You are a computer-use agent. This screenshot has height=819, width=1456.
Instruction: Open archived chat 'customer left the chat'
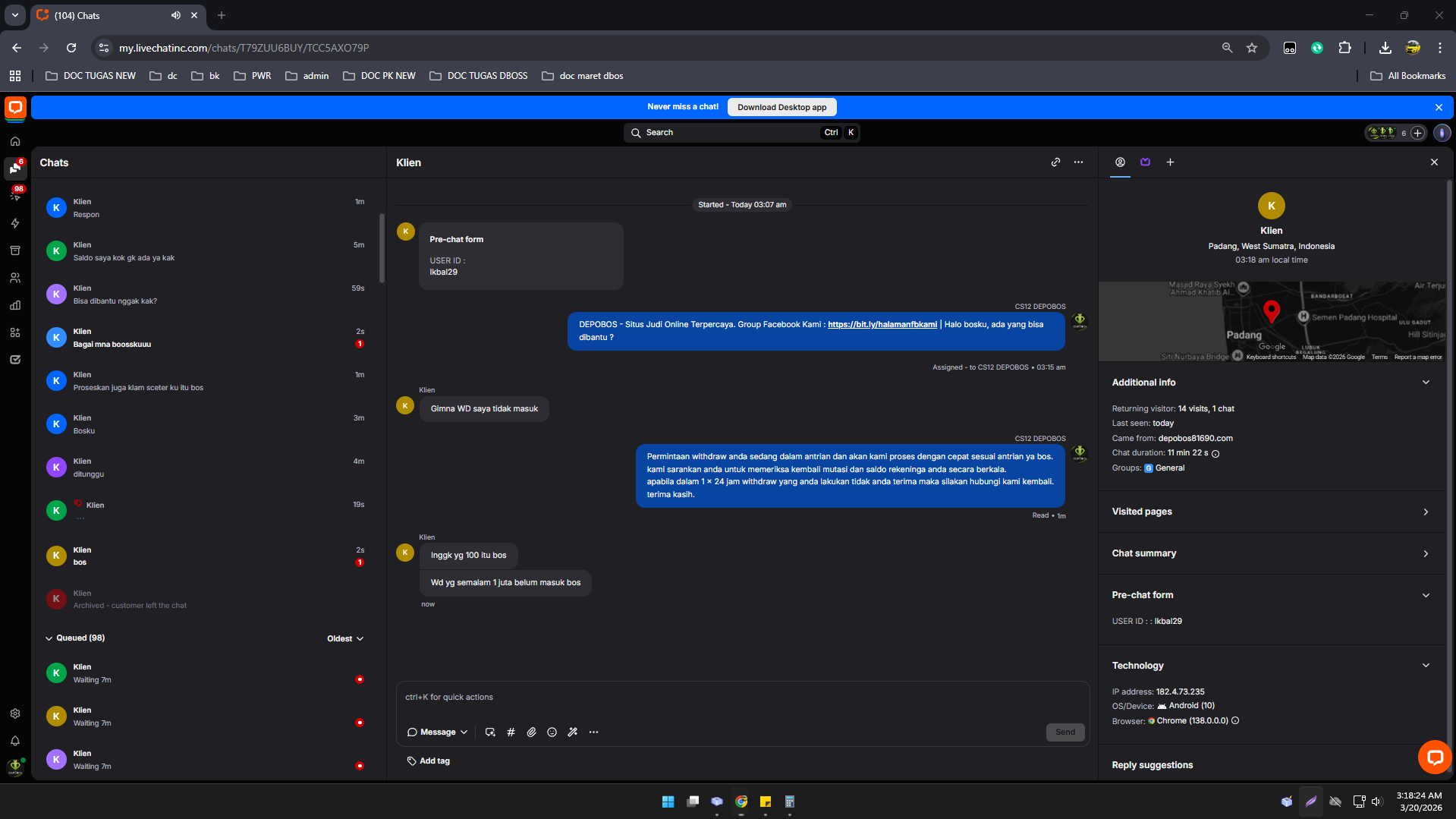[x=205, y=600]
